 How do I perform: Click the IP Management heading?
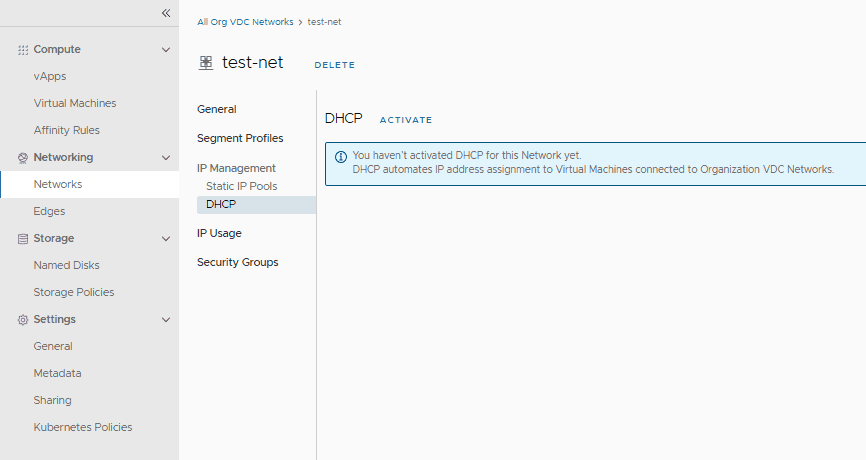[x=236, y=168]
